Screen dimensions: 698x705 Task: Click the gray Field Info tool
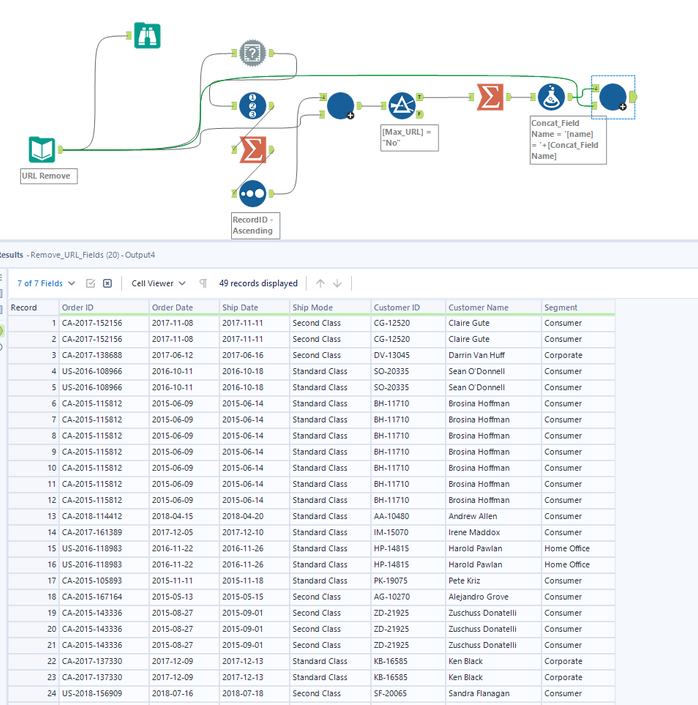pos(252,53)
